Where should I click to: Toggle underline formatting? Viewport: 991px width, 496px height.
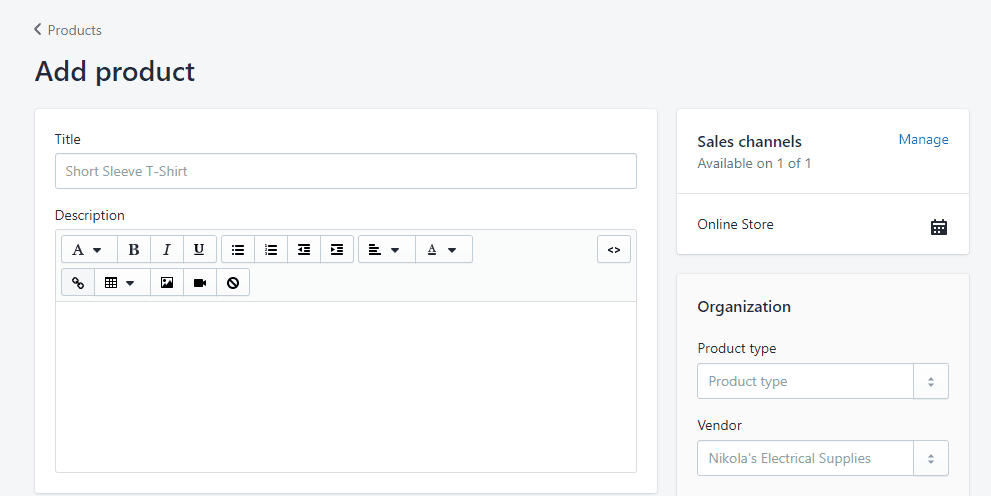tap(200, 250)
